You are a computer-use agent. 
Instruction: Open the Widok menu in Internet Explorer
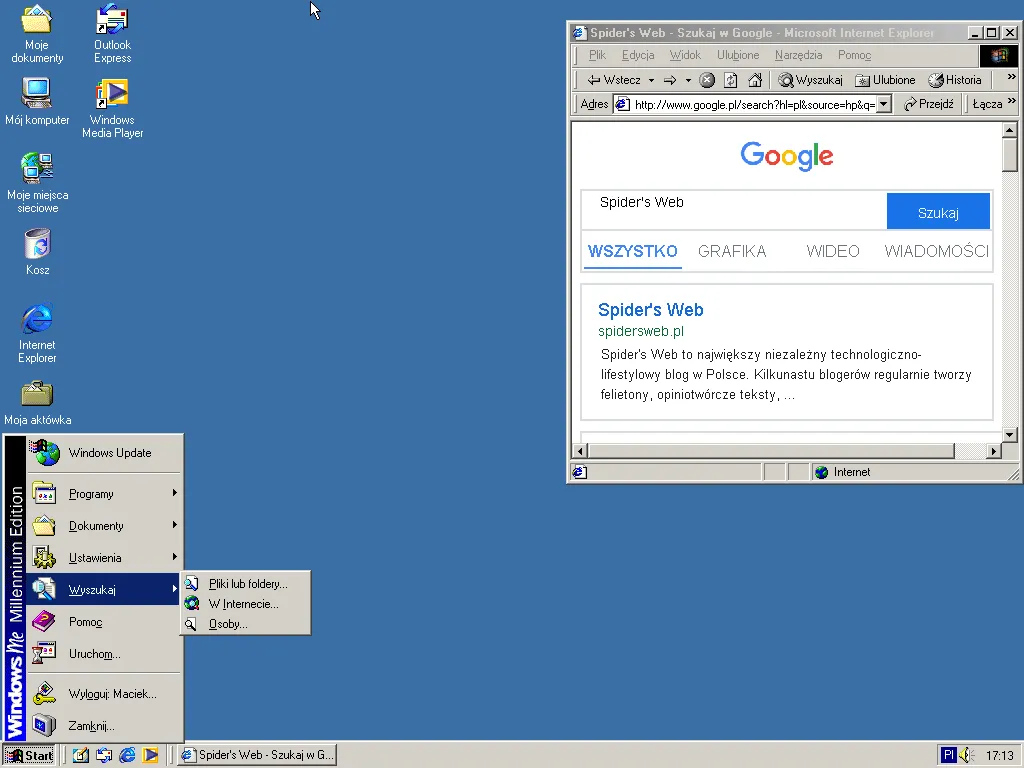685,56
